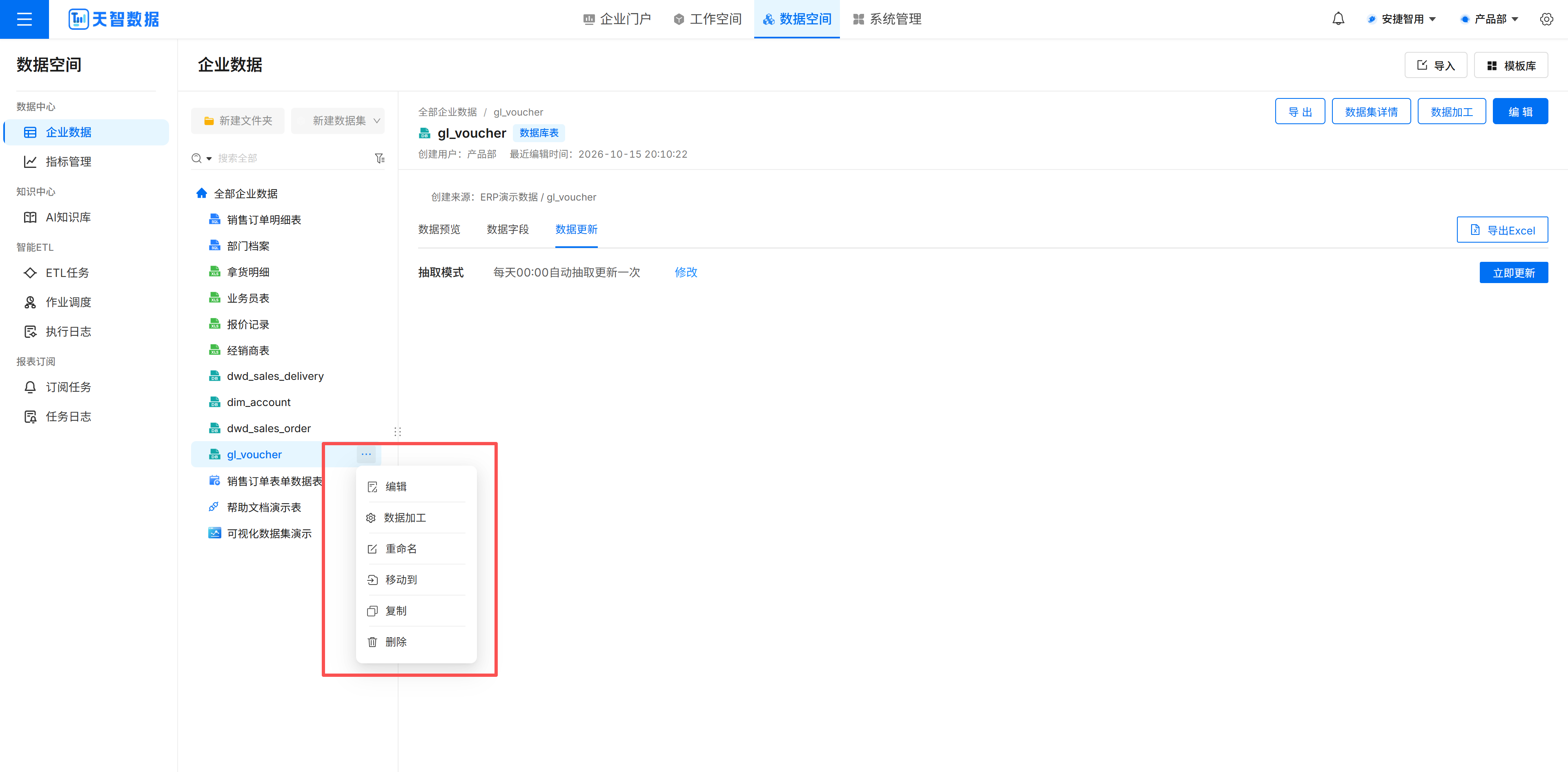Click the 修改 link for 抽取模式
The width and height of the screenshot is (1568, 772).
pyautogui.click(x=686, y=272)
